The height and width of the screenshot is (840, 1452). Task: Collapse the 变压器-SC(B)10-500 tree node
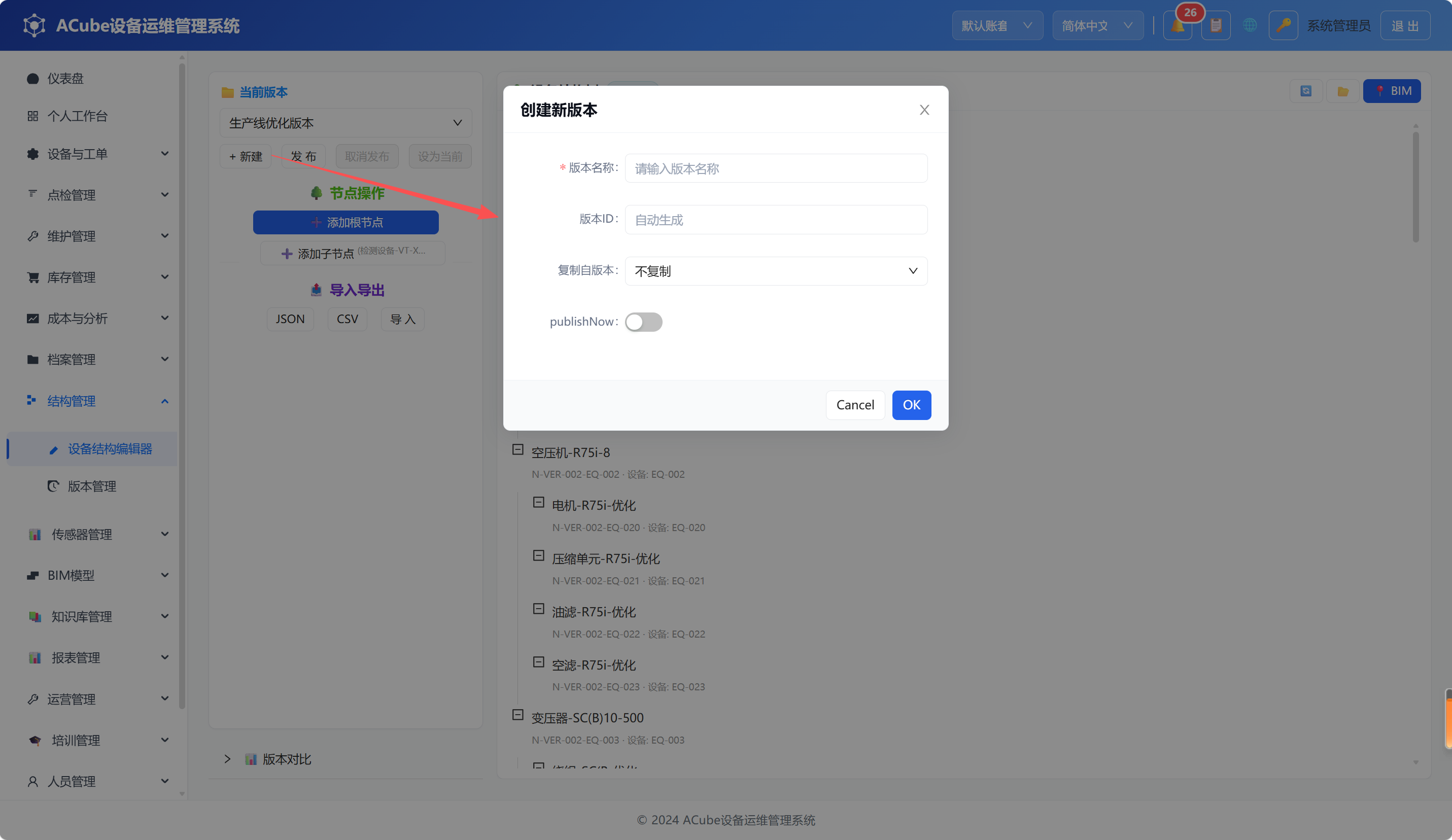coord(517,715)
